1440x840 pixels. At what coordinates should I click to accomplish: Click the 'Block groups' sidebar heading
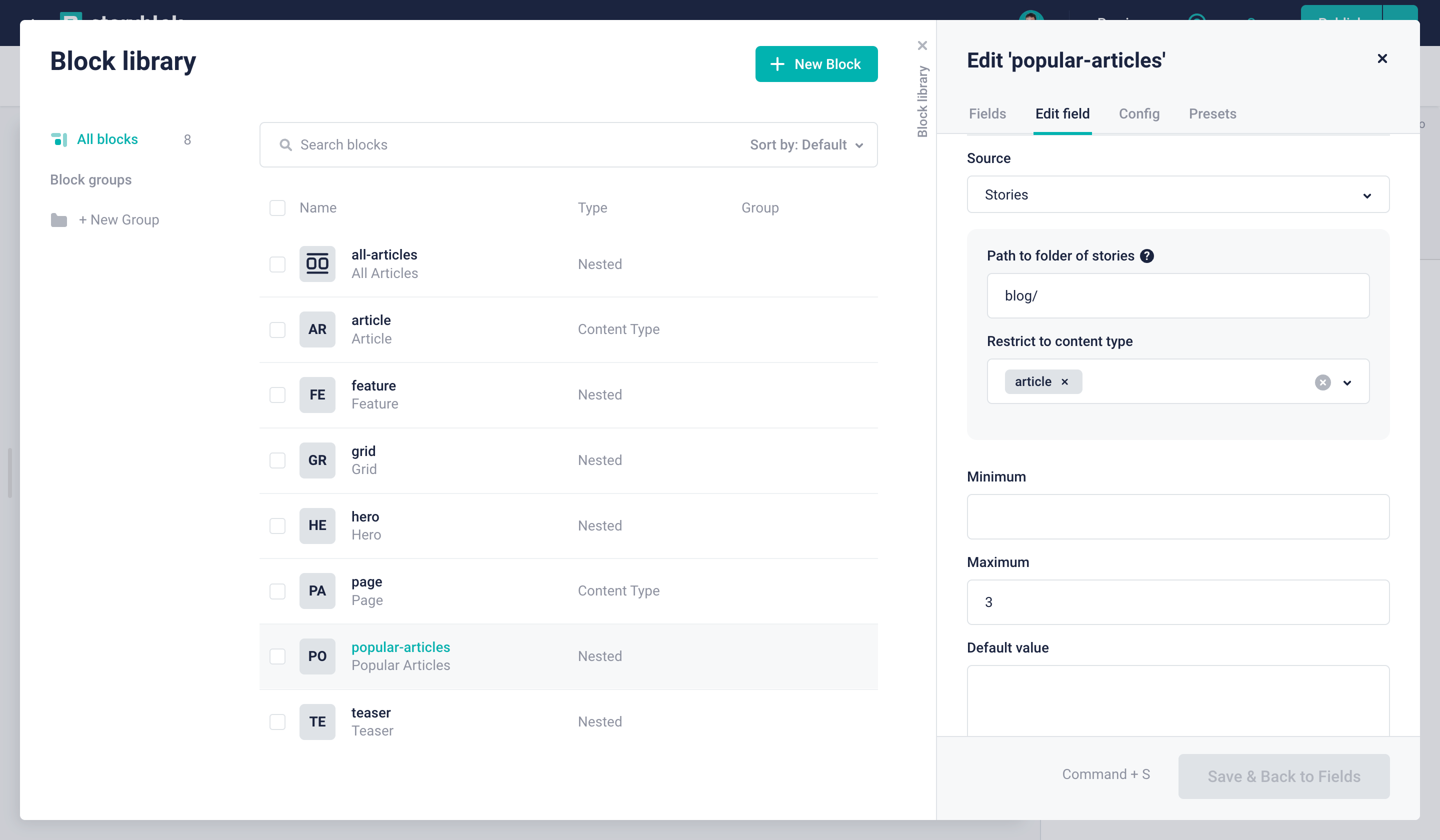click(x=91, y=180)
